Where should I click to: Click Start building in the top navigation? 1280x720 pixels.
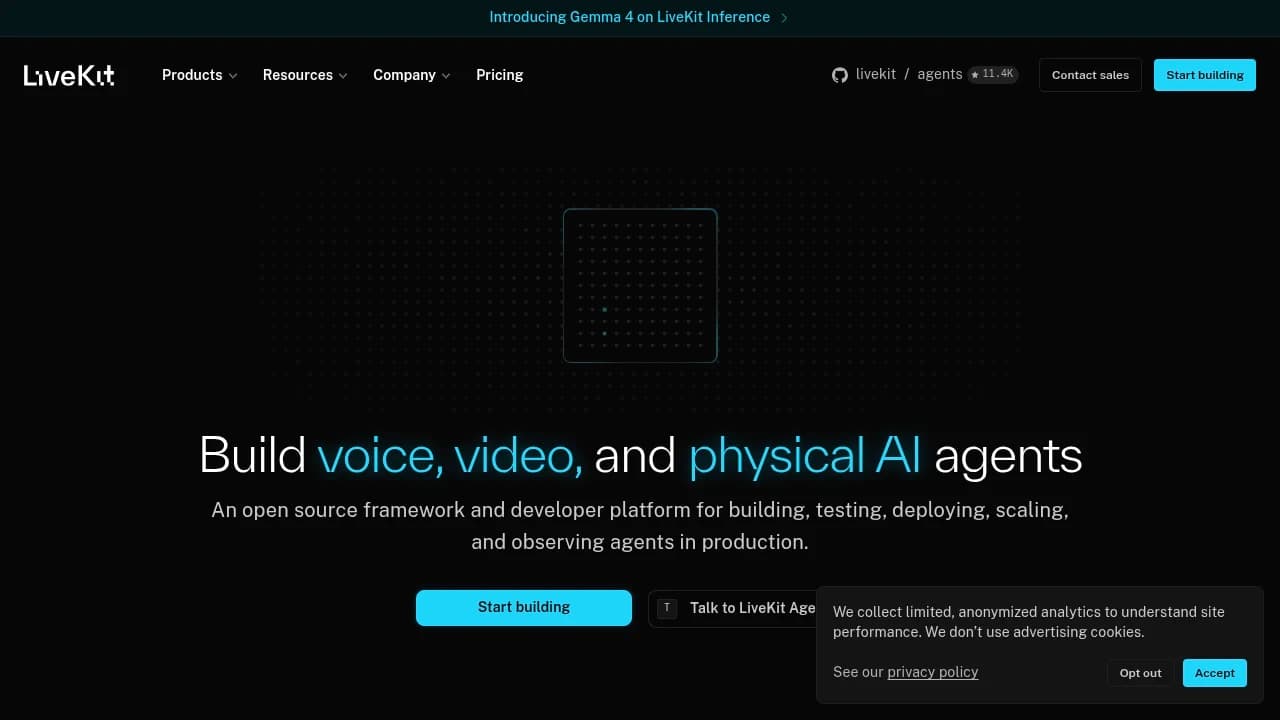pyautogui.click(x=1205, y=75)
